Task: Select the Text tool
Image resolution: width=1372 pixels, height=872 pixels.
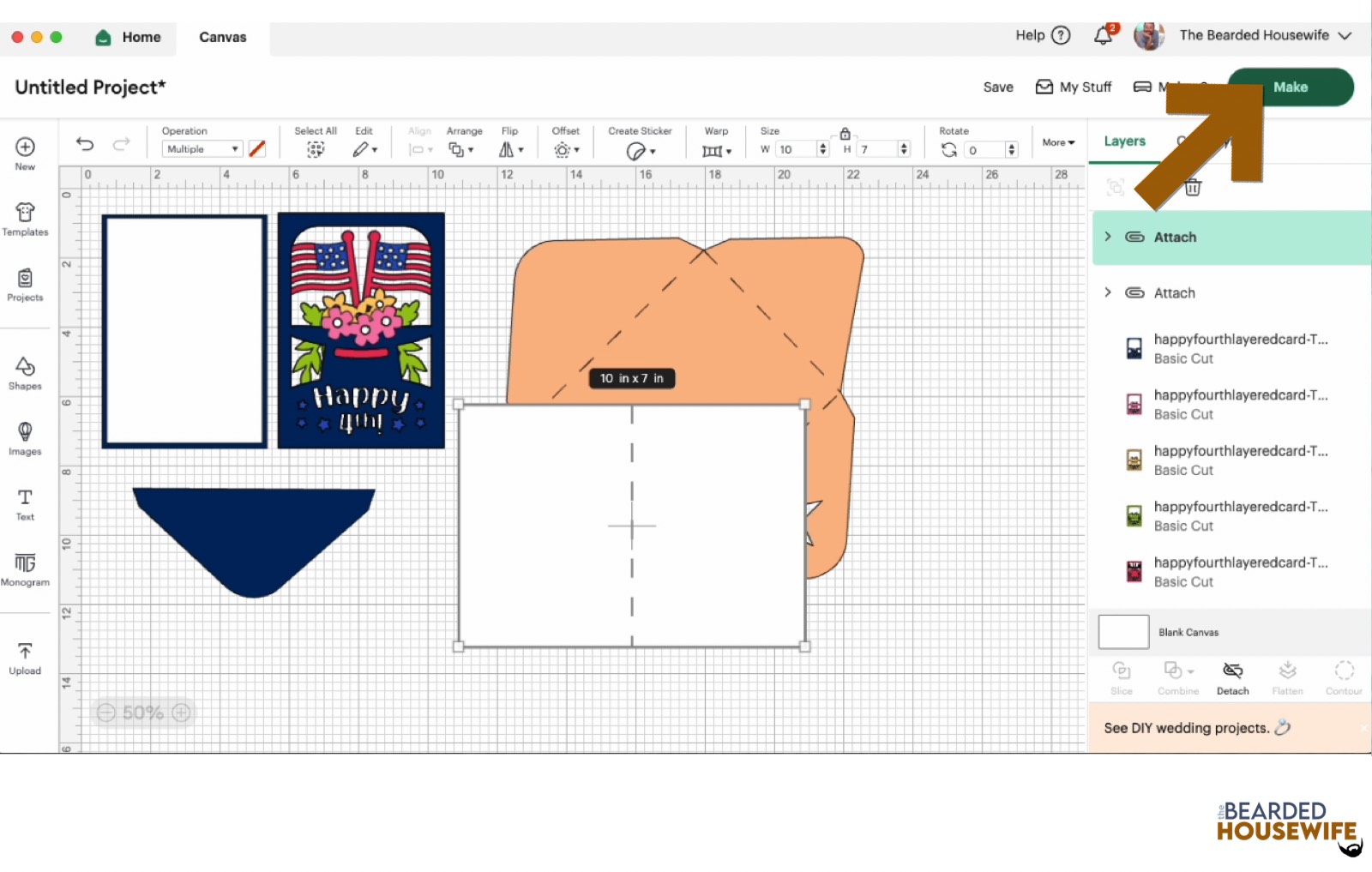Action: pyautogui.click(x=25, y=504)
